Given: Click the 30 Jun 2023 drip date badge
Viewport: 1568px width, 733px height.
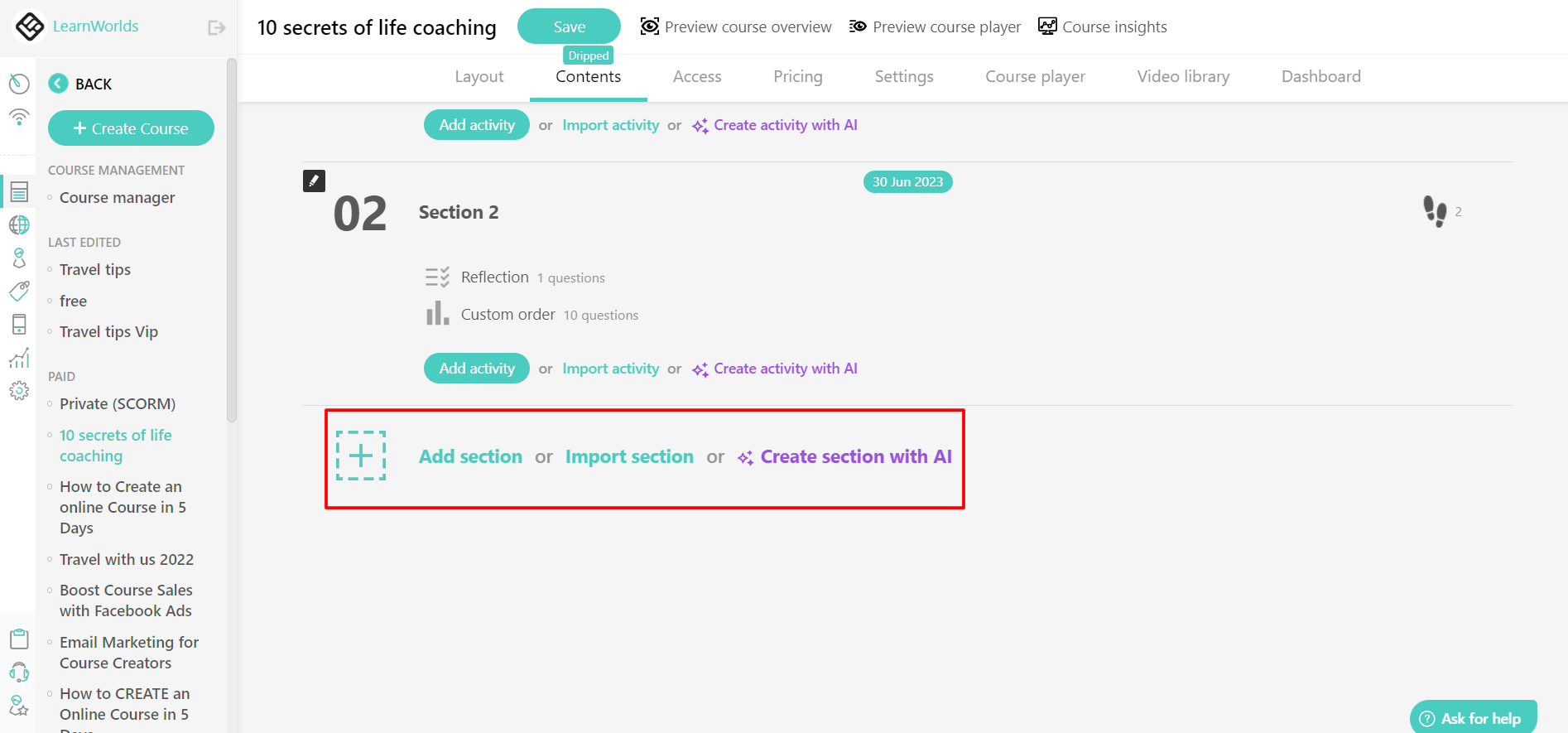Looking at the screenshot, I should tap(907, 181).
